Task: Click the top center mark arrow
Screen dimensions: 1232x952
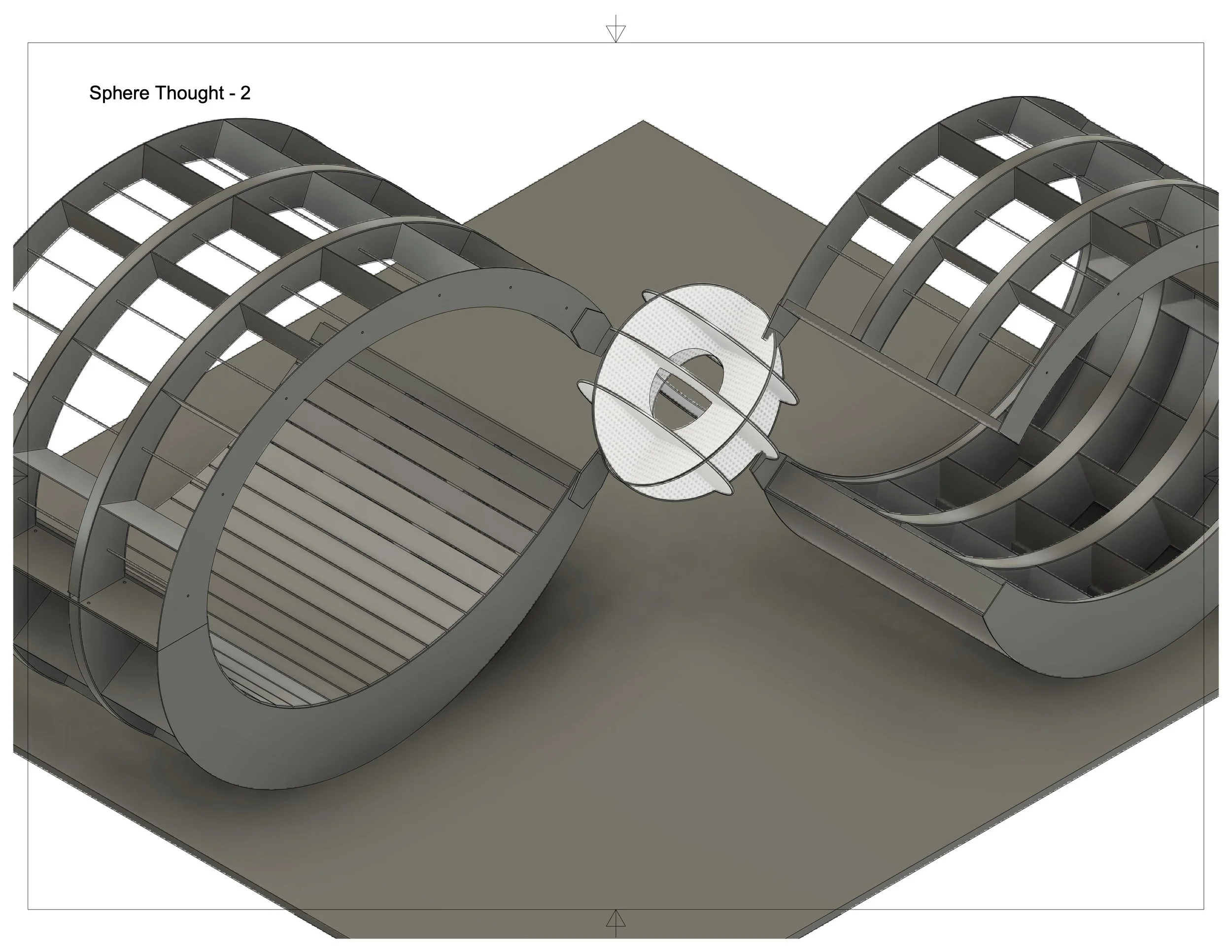Action: 616,30
